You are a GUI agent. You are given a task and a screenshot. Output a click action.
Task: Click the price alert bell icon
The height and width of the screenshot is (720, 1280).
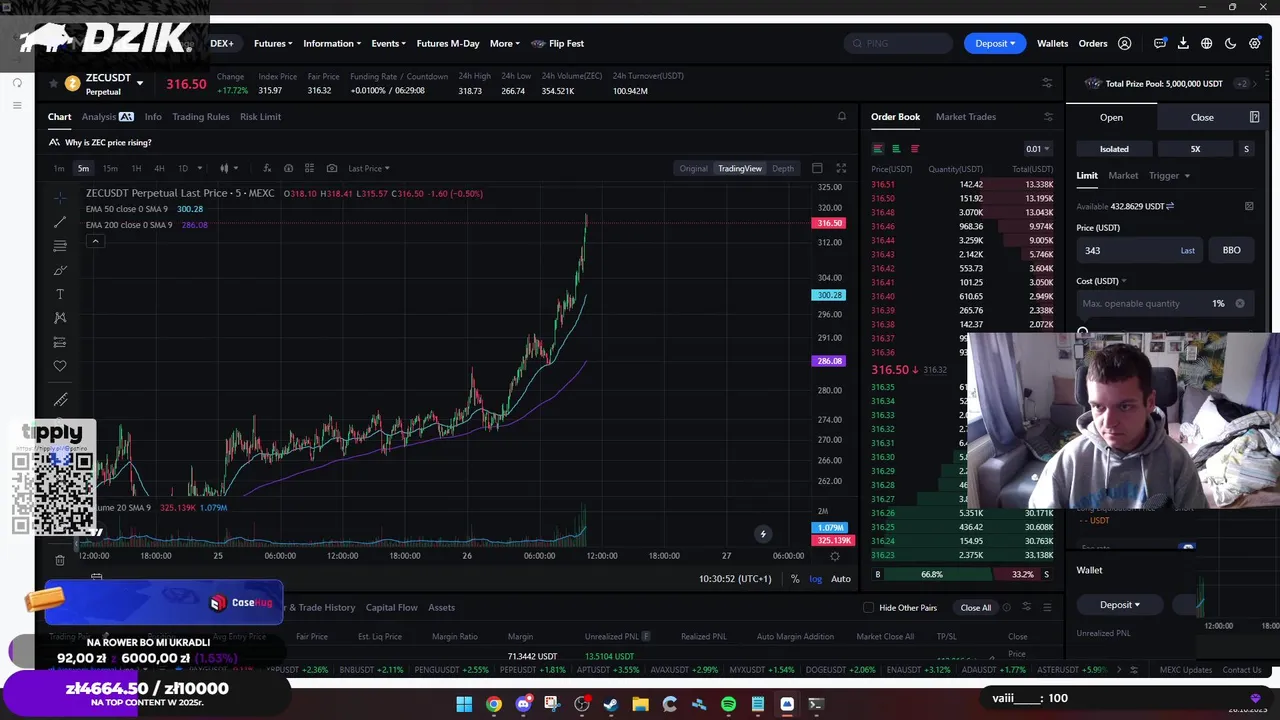842,117
